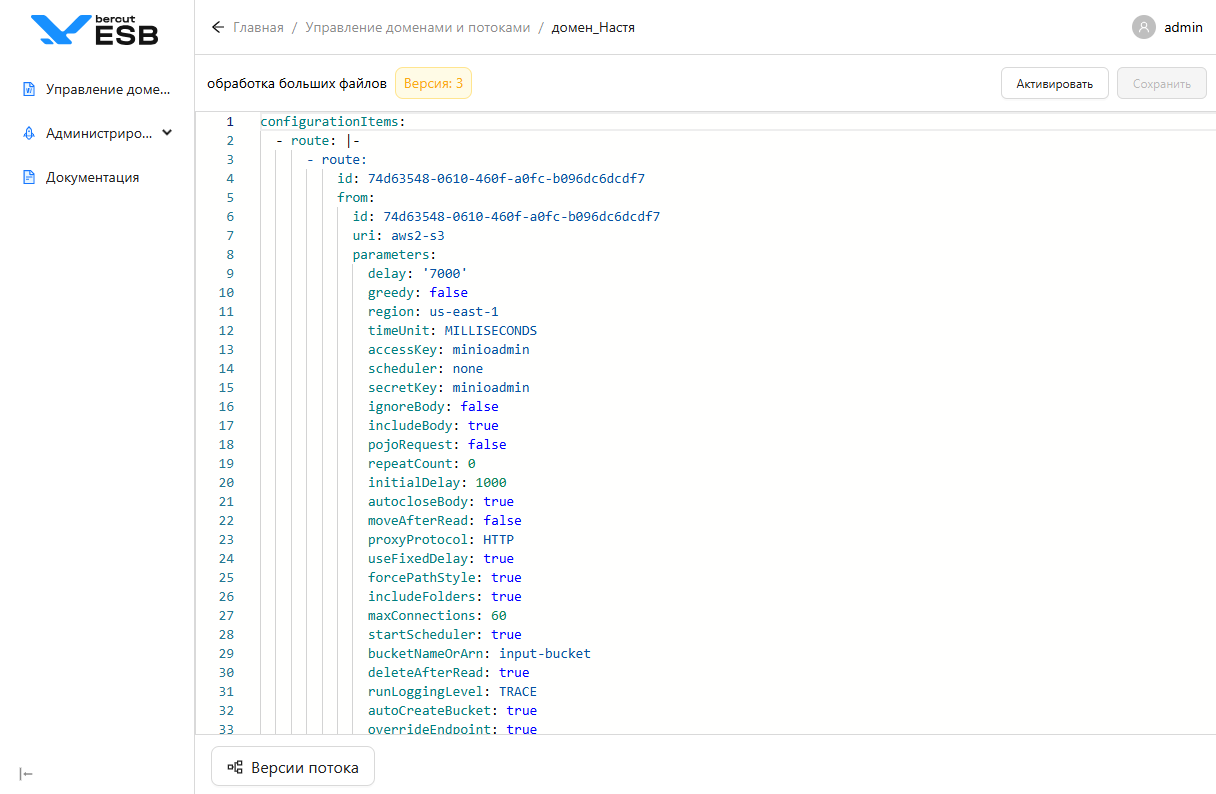Click line number 20 in the gutter

tap(226, 482)
